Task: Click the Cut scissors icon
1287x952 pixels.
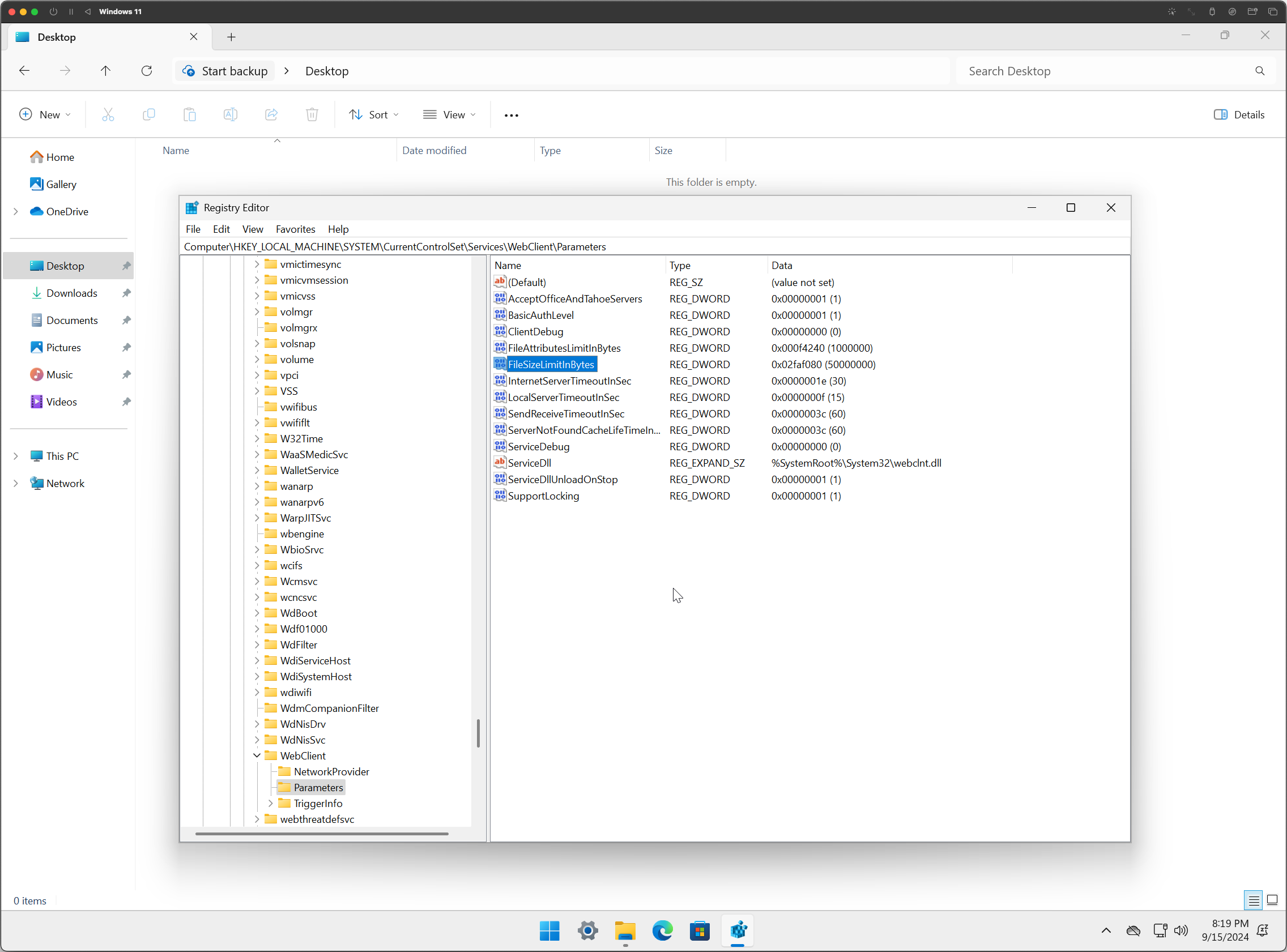Action: point(108,114)
